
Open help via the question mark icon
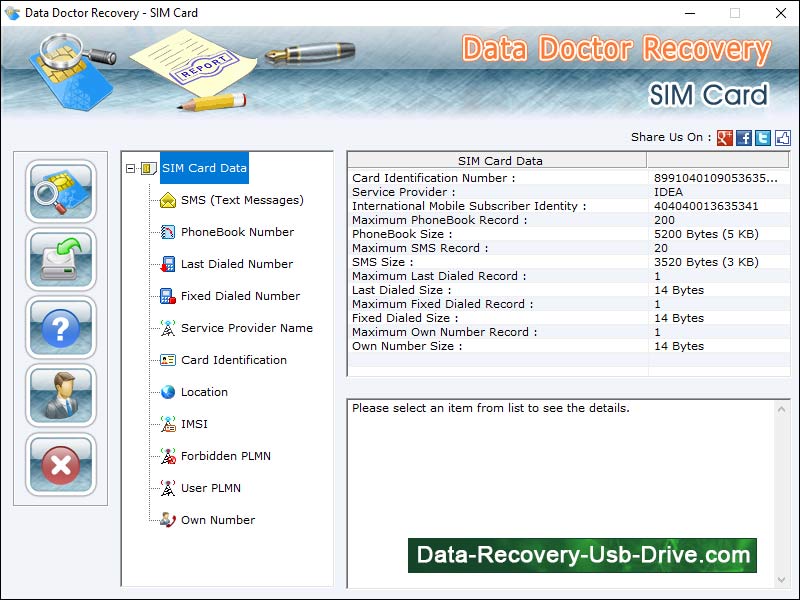tap(60, 329)
